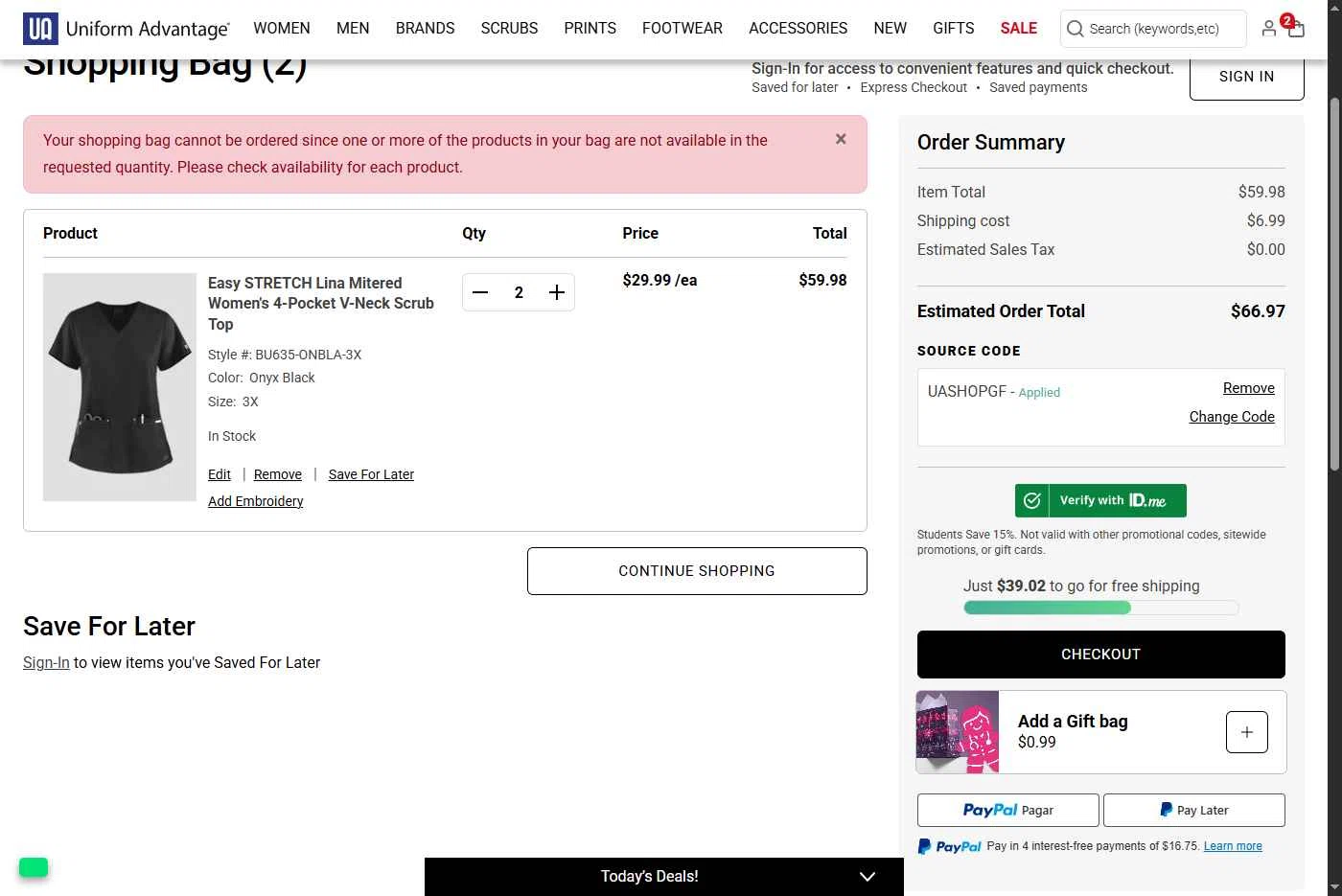Click the green chat widget icon
The image size is (1342, 896).
coord(34,867)
